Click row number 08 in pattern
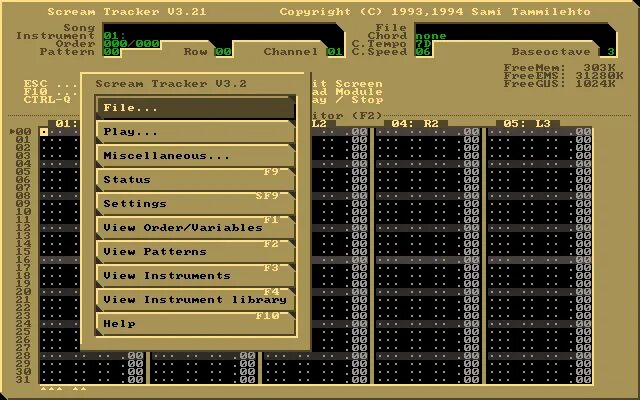 tap(23, 196)
